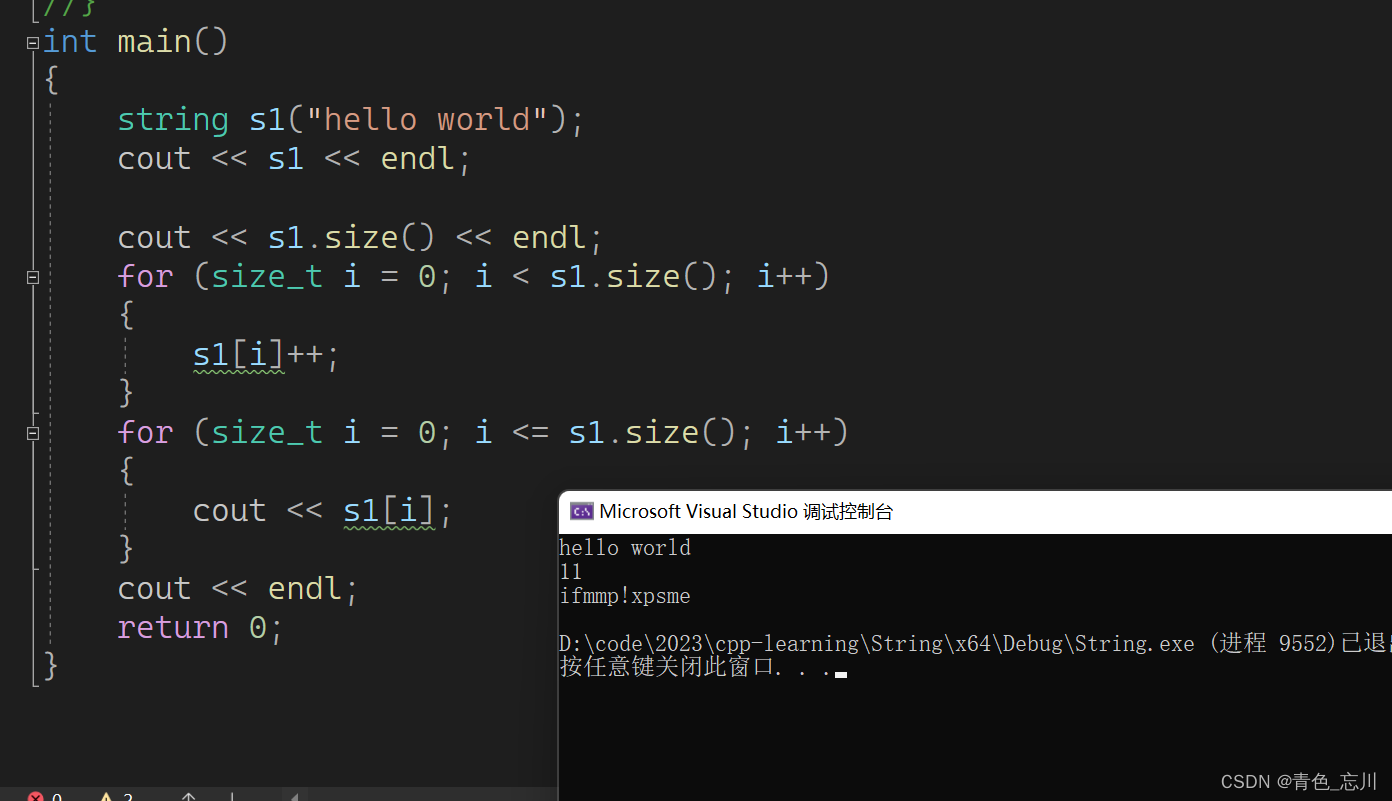The image size is (1392, 801).
Task: Click the up arrow navigation icon in bottom bar
Action: tap(188, 797)
